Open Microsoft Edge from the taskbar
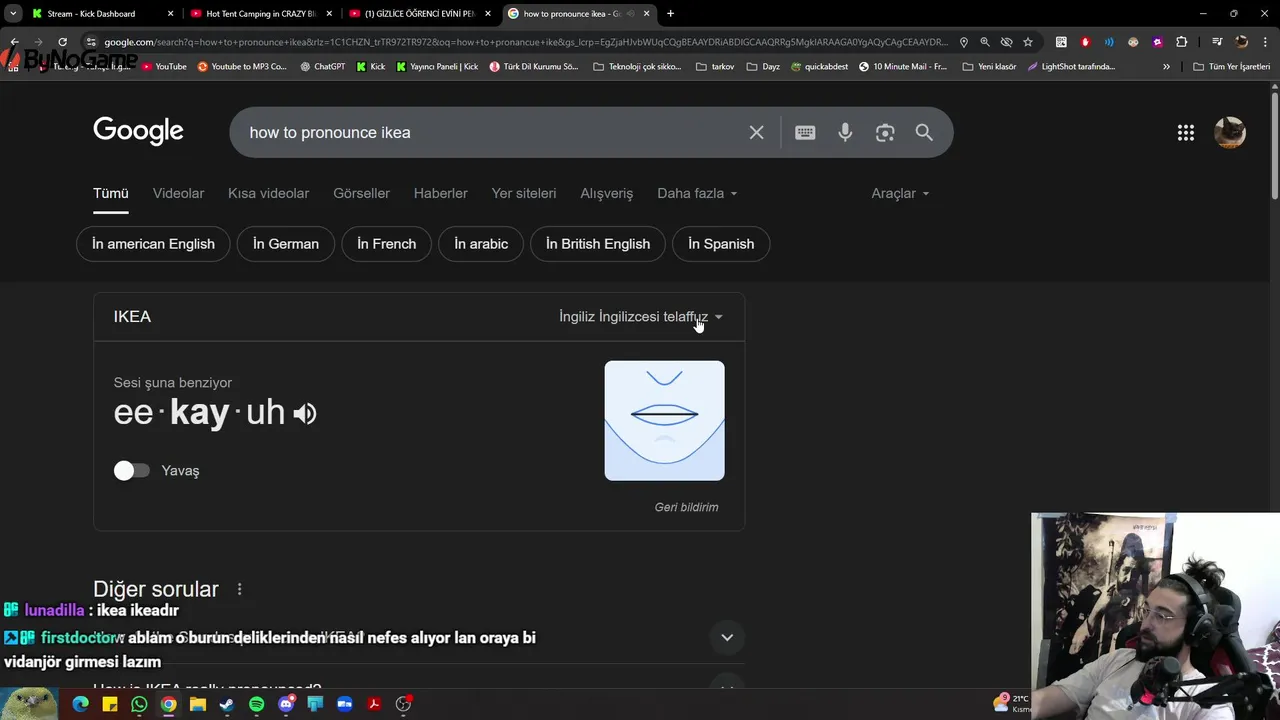The image size is (1280, 720). [x=81, y=704]
